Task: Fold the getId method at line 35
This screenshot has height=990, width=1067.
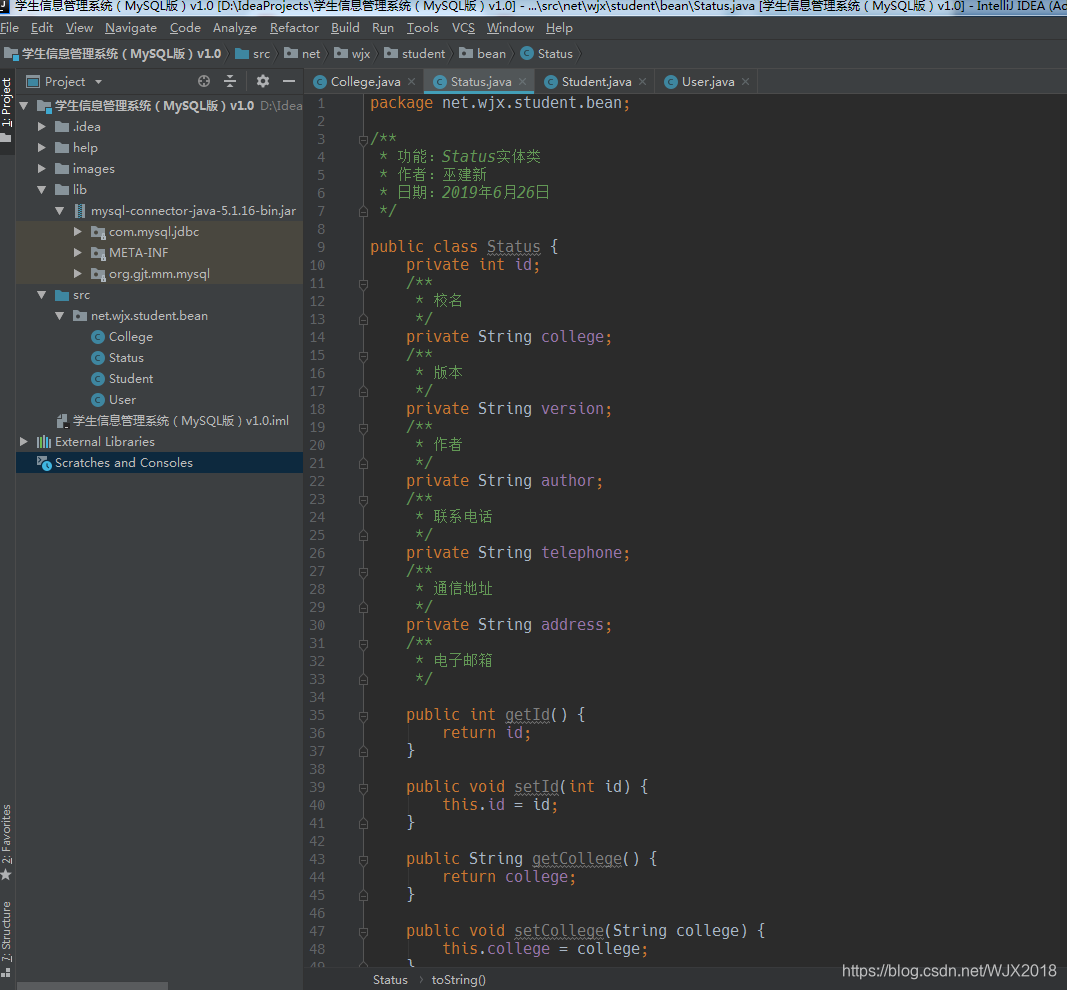Action: click(x=363, y=716)
